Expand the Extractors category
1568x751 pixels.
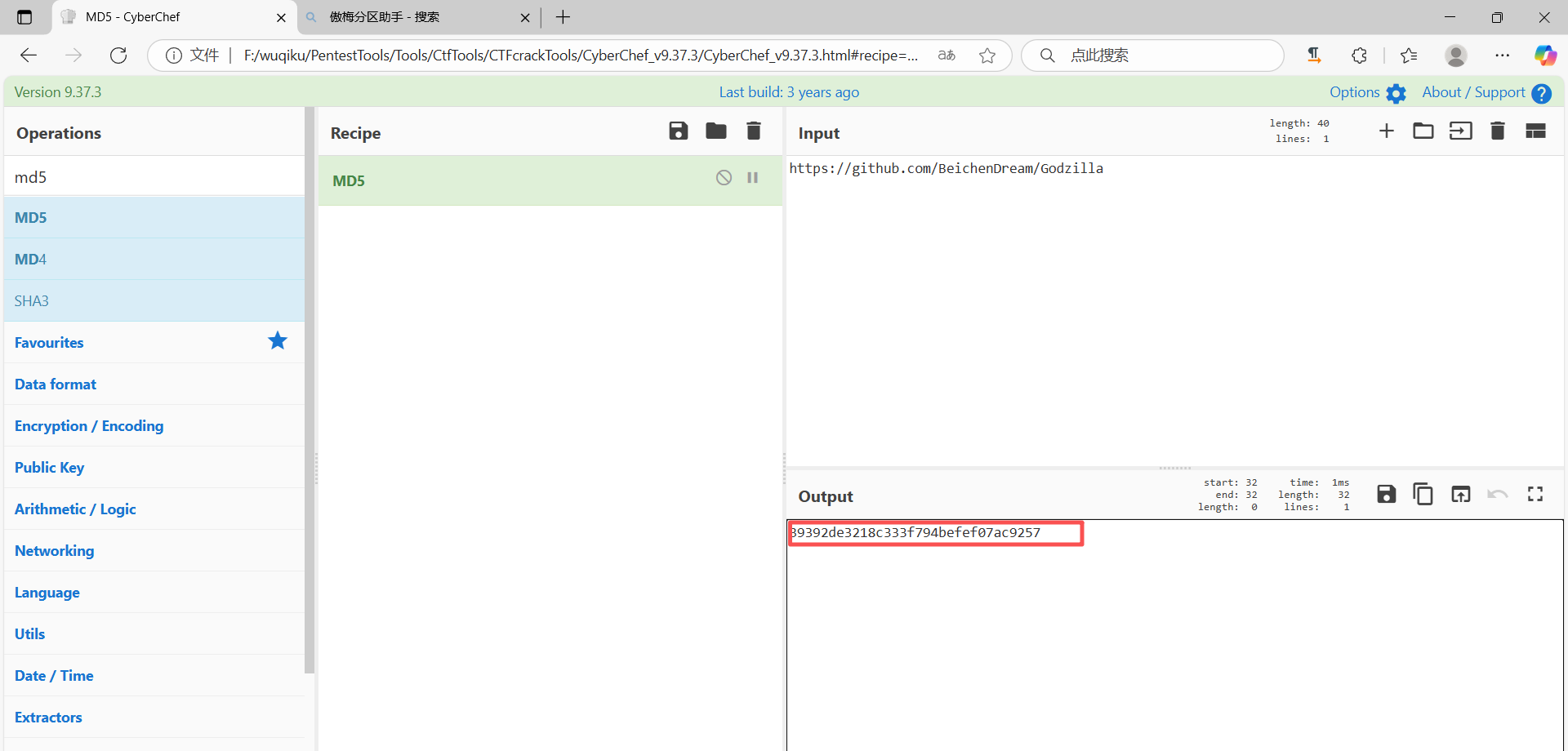click(x=154, y=718)
